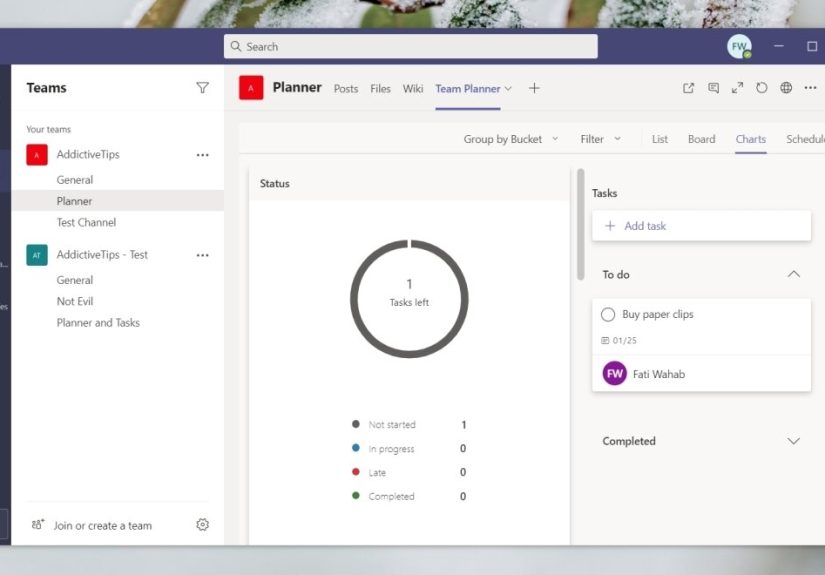
Task: Open the Posts tab
Action: click(x=346, y=88)
